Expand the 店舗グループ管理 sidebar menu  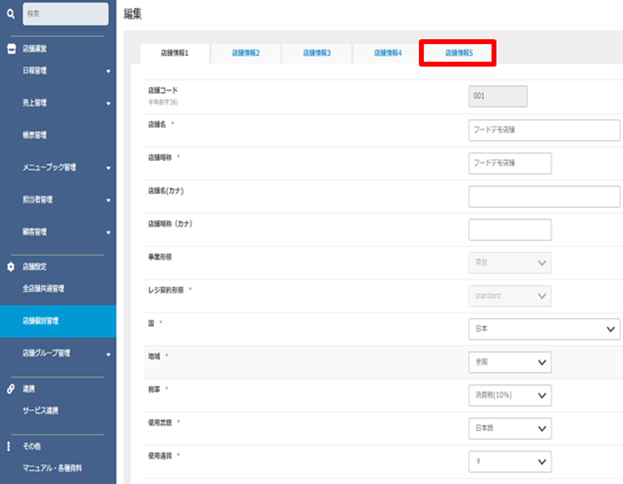coord(107,354)
